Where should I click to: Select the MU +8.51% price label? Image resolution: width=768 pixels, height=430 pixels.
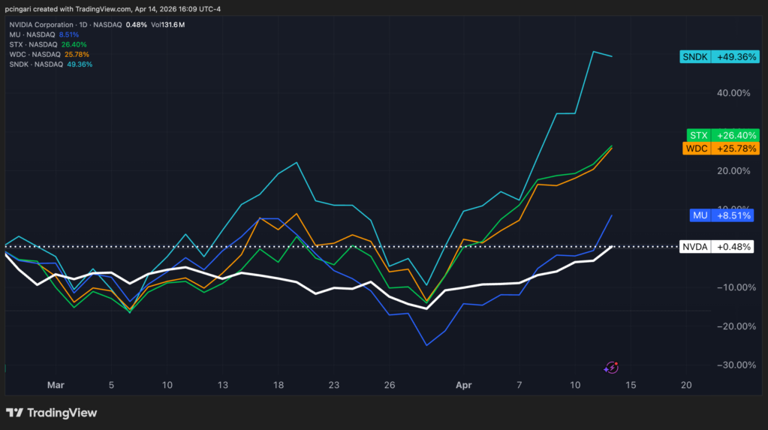721,215
